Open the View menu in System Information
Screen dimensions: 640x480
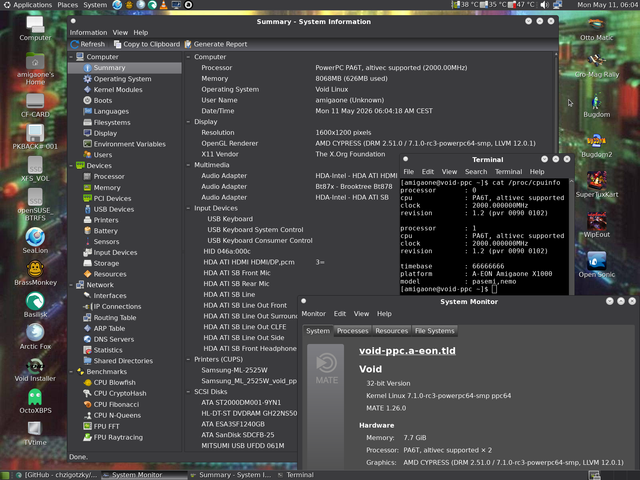(x=120, y=32)
